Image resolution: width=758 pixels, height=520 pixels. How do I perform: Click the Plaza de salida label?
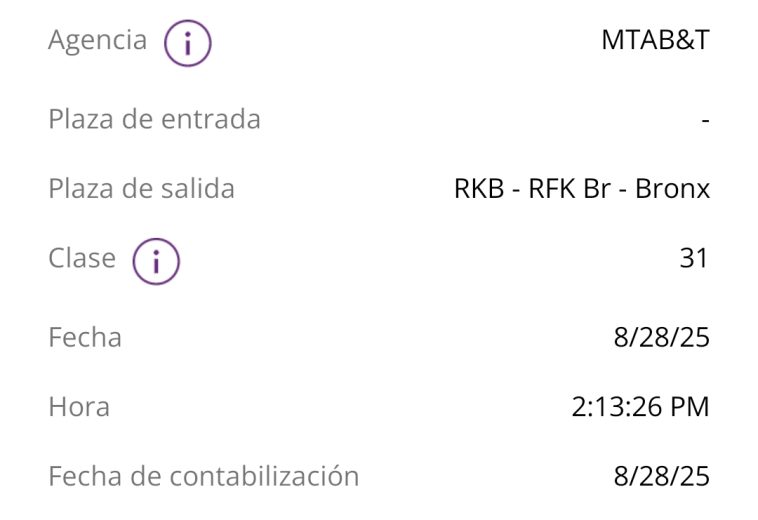[141, 189]
